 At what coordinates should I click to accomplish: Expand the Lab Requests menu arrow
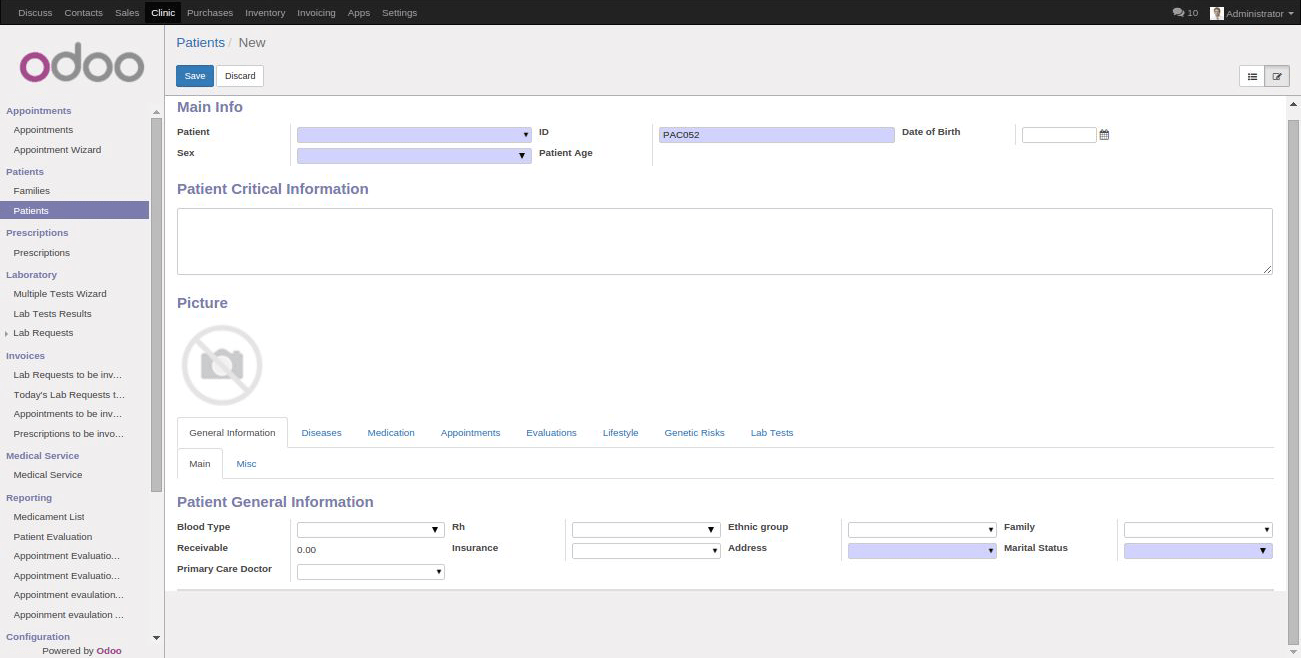click(7, 334)
